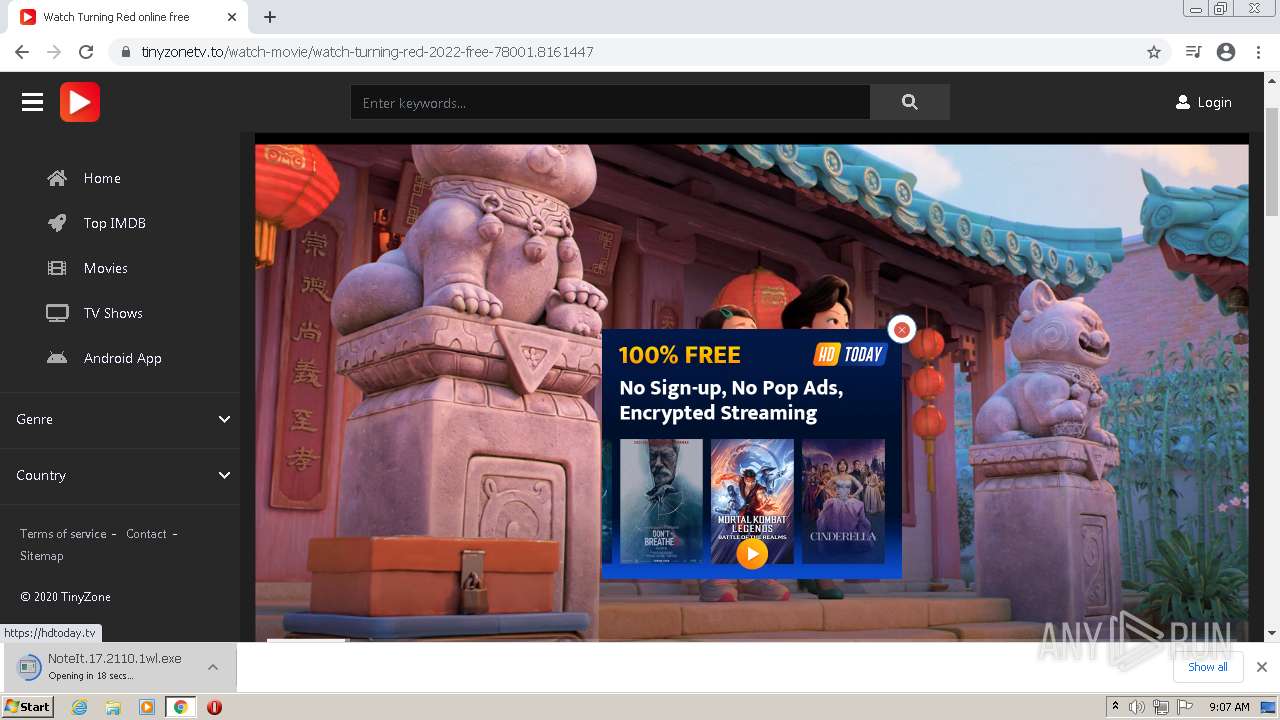Click the red Opera taskbar icon
This screenshot has width=1280, height=720.
214,707
